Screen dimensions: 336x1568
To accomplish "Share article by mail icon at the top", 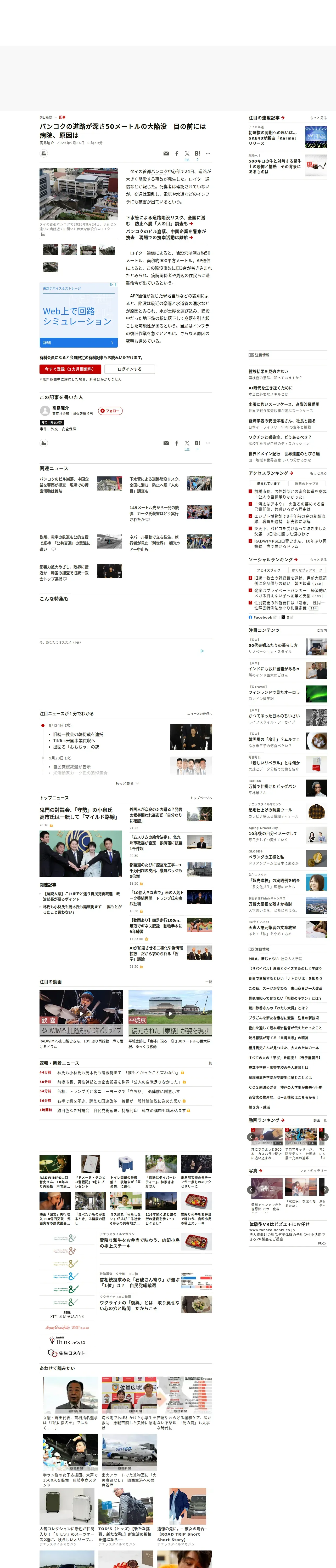I will [x=166, y=153].
